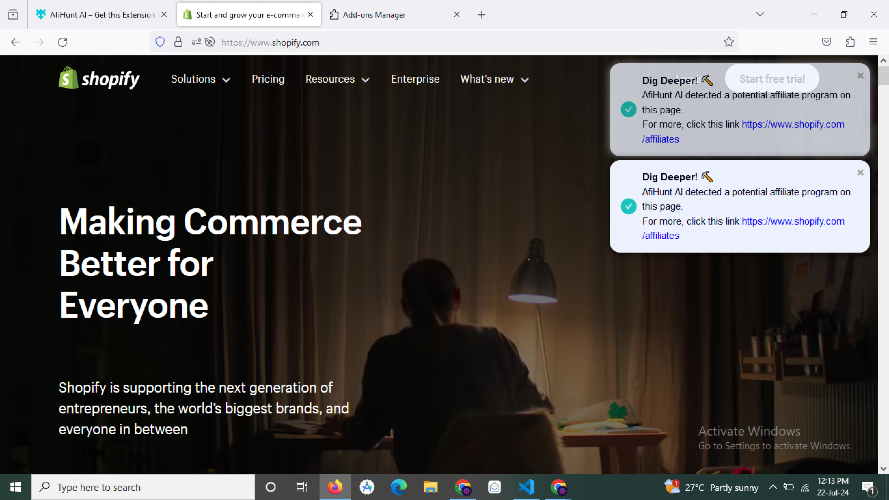The width and height of the screenshot is (889, 500).
Task: Click the page vertical scrollbar
Action: tap(883, 264)
